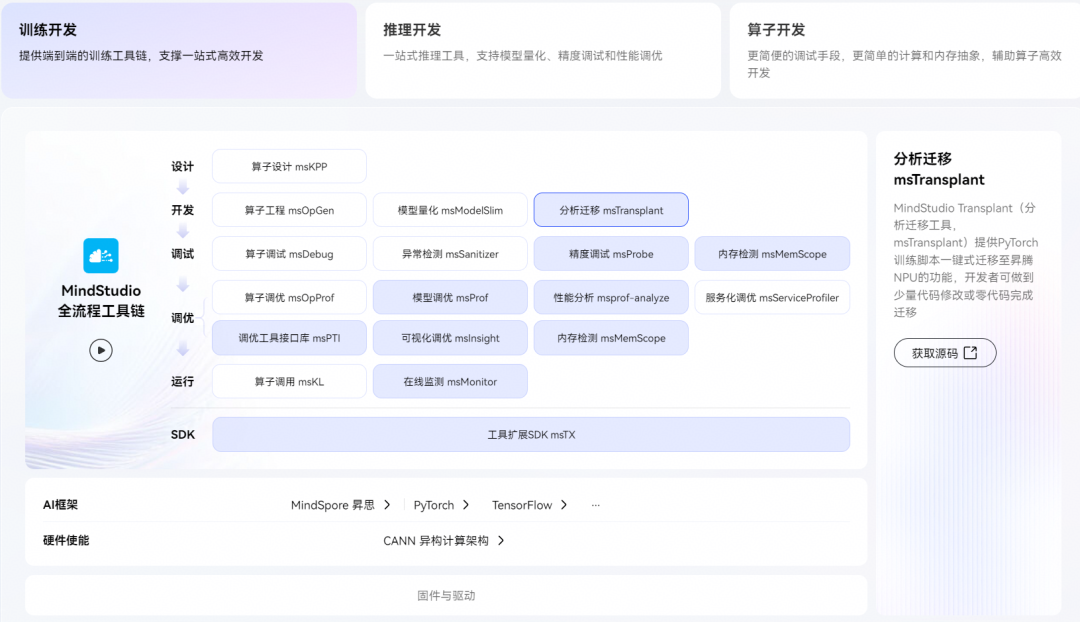This screenshot has width=1080, height=622.
Task: Select 在线监测 msMonitor tool
Action: point(450,382)
